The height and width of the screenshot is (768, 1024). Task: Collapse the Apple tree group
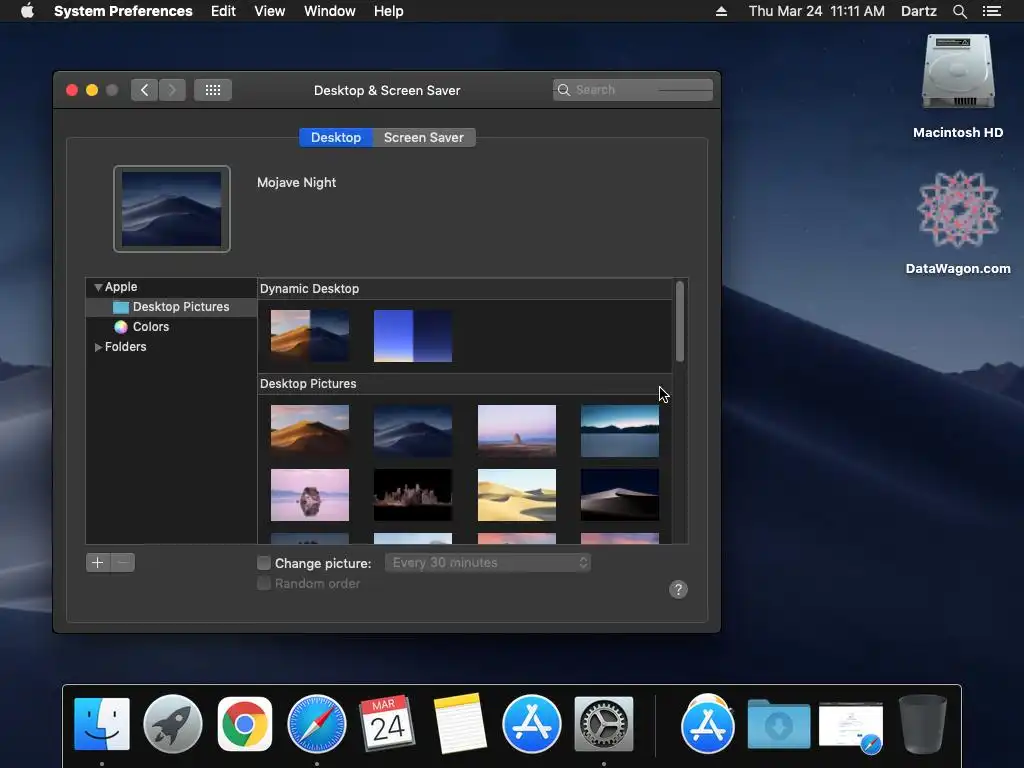[98, 287]
